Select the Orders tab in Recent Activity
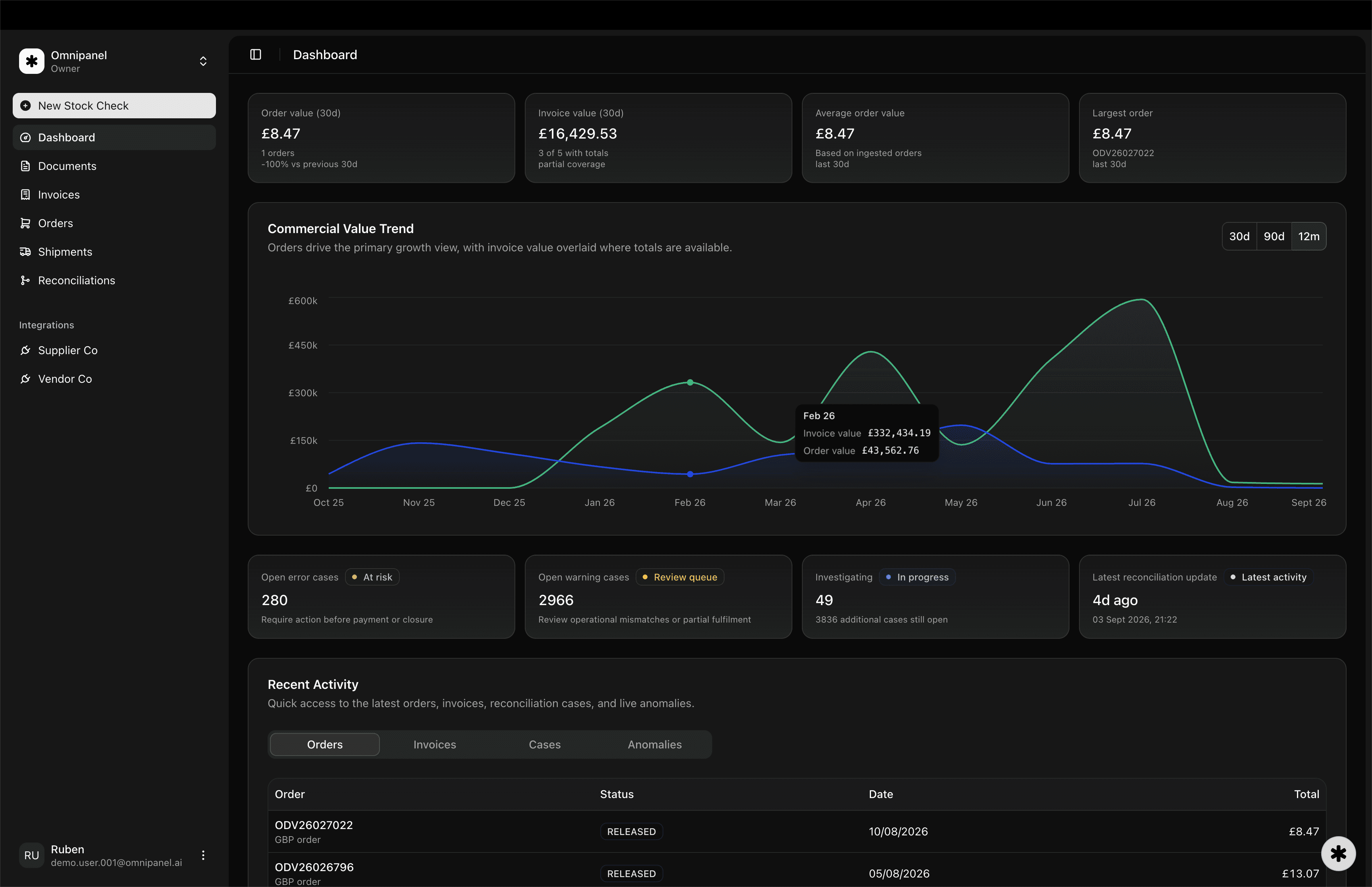The width and height of the screenshot is (1372, 887). pos(325,745)
